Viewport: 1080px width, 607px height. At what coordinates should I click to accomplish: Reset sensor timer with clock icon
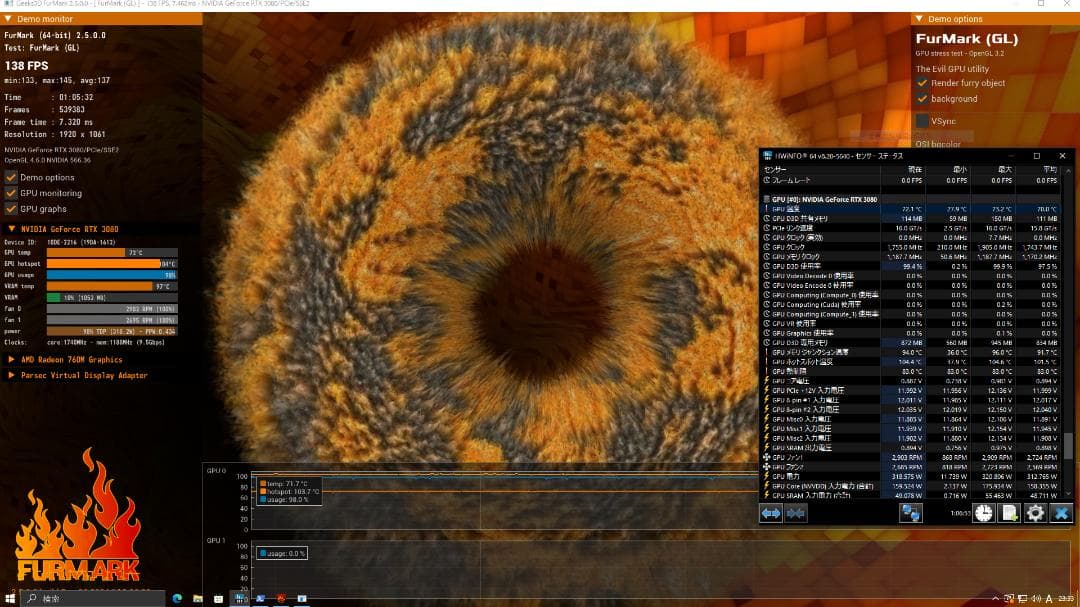tap(984, 513)
